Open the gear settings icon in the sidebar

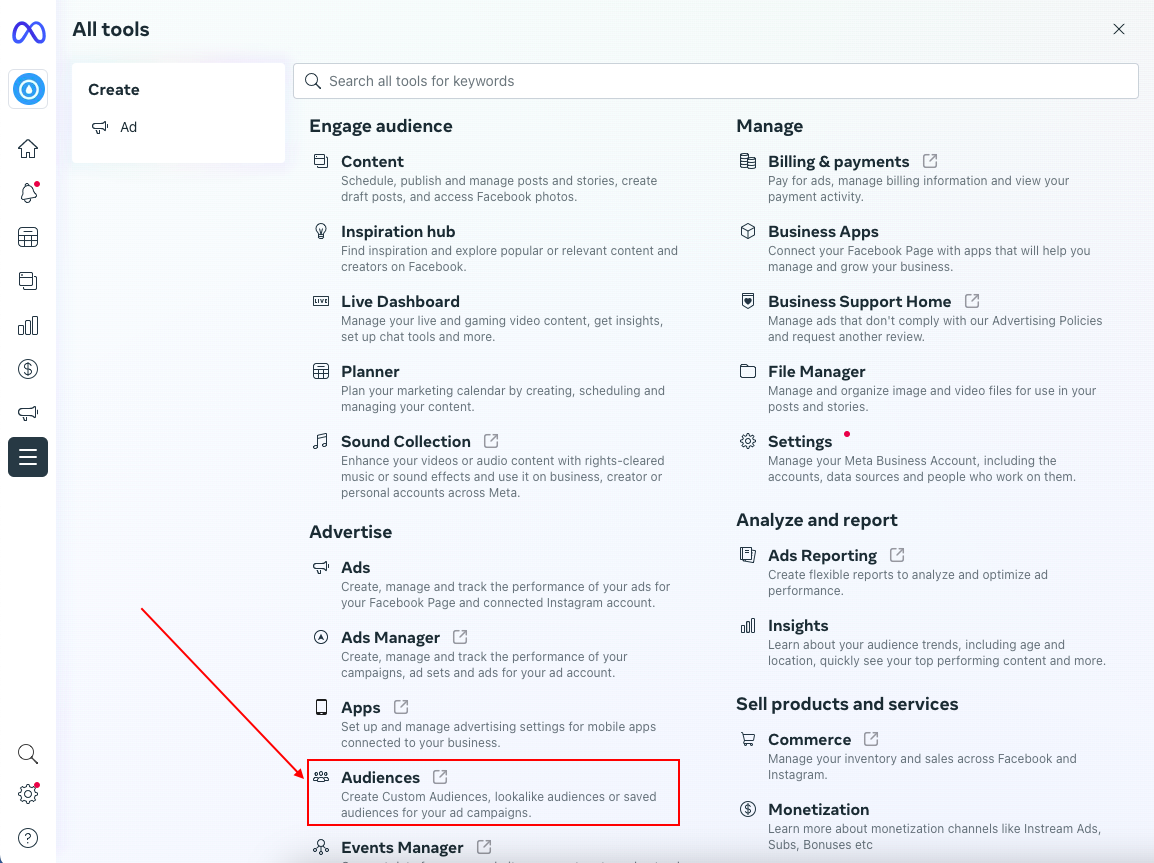pyautogui.click(x=28, y=794)
